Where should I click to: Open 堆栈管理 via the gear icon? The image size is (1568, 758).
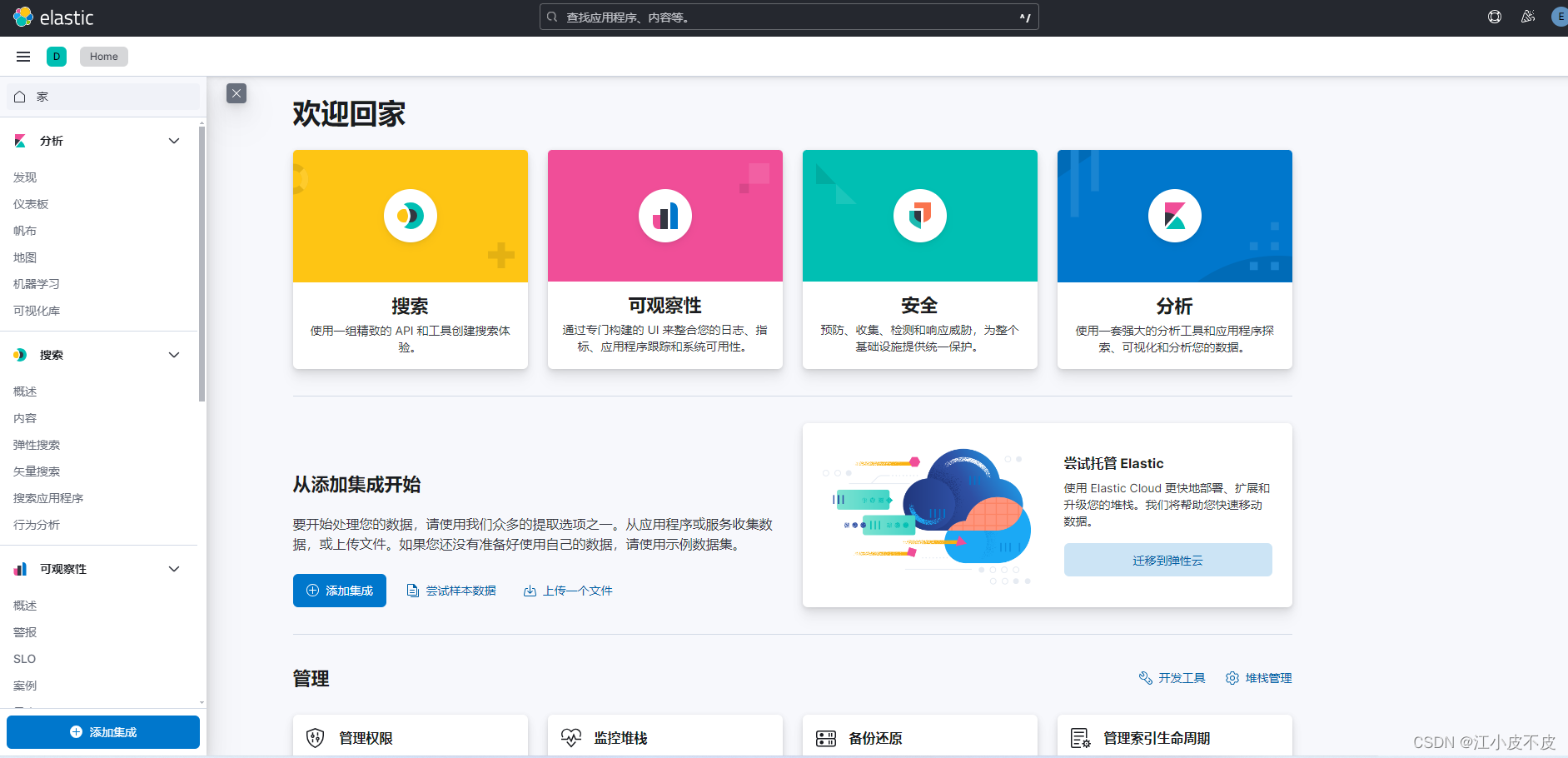(x=1232, y=678)
